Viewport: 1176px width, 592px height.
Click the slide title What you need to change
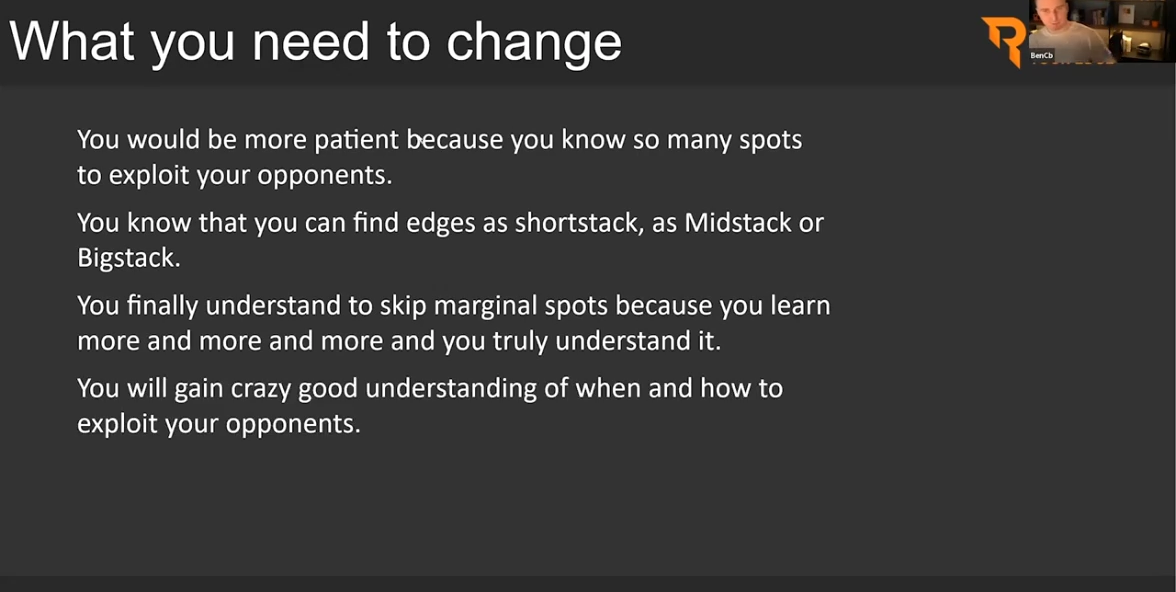click(x=315, y=41)
